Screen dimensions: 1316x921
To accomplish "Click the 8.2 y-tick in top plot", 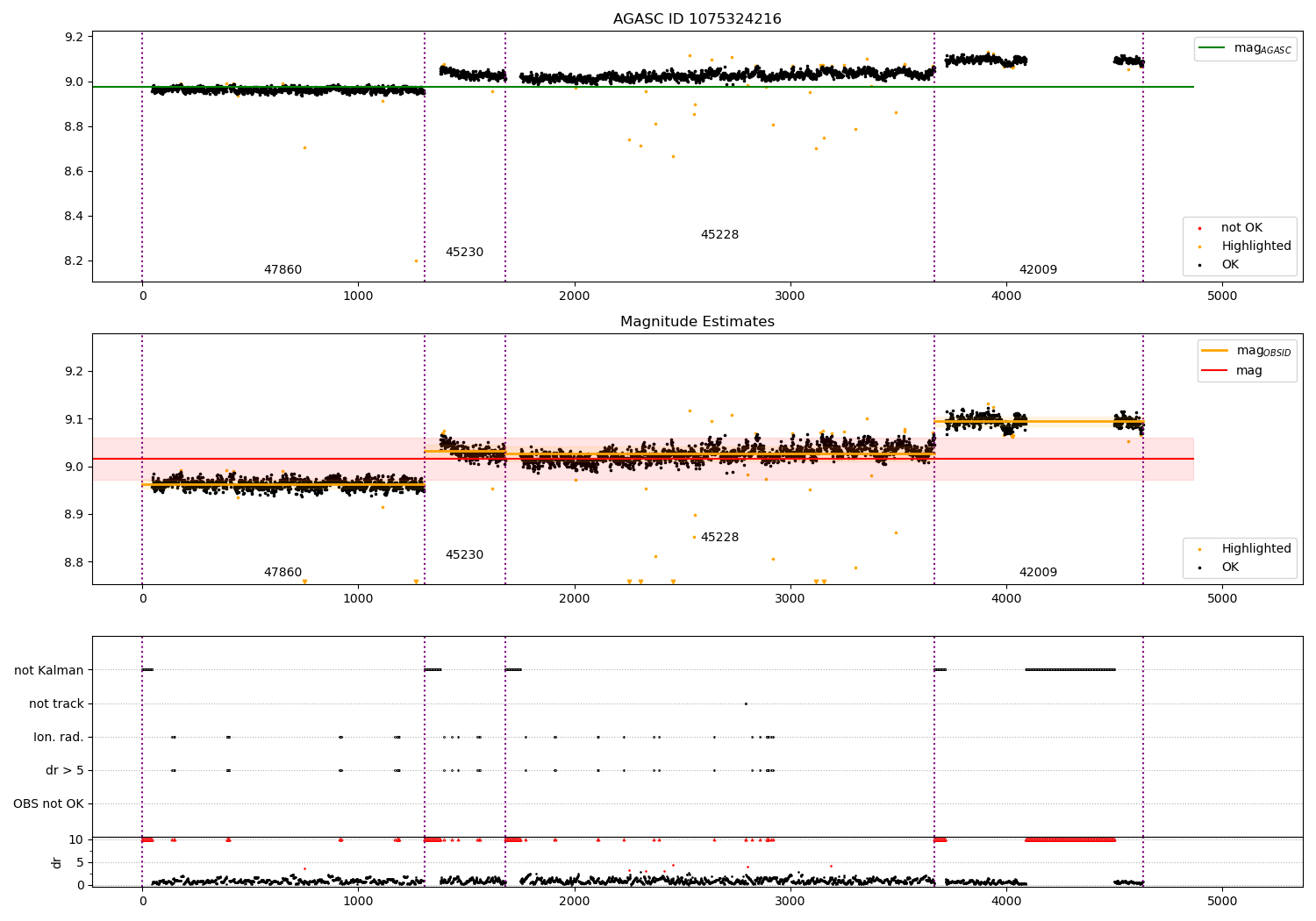I will (74, 261).
